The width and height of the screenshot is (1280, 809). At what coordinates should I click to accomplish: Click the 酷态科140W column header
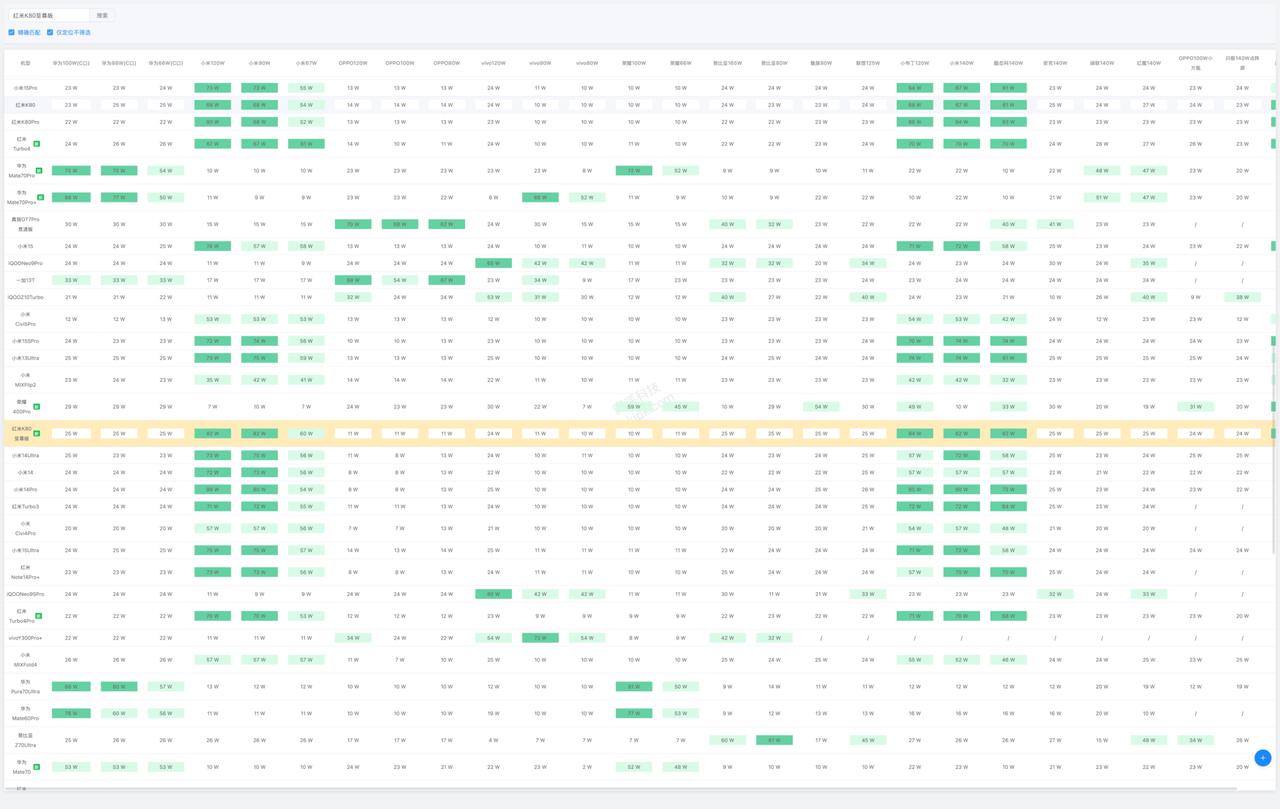[x=1008, y=63]
